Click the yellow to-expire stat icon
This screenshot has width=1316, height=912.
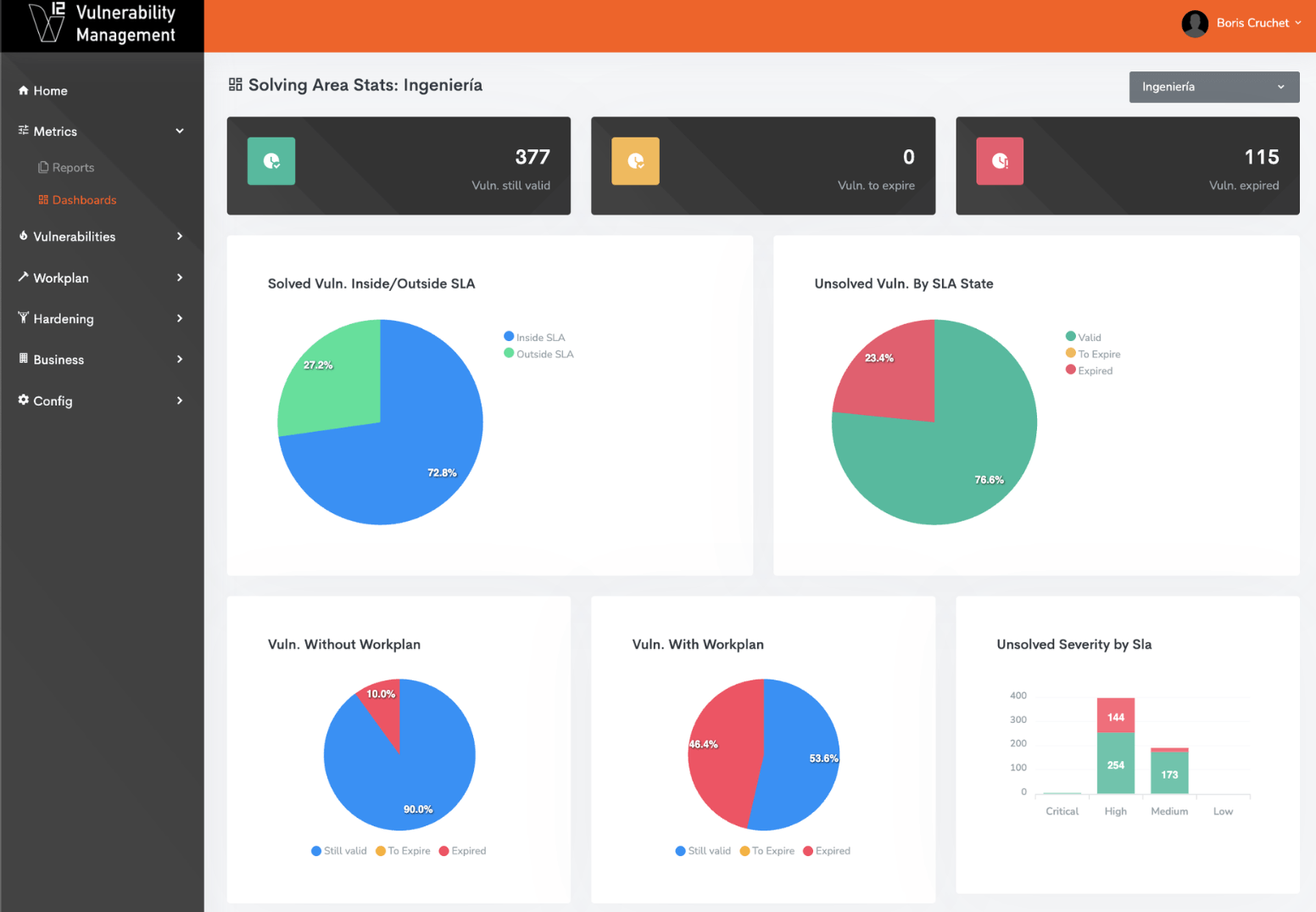point(635,161)
